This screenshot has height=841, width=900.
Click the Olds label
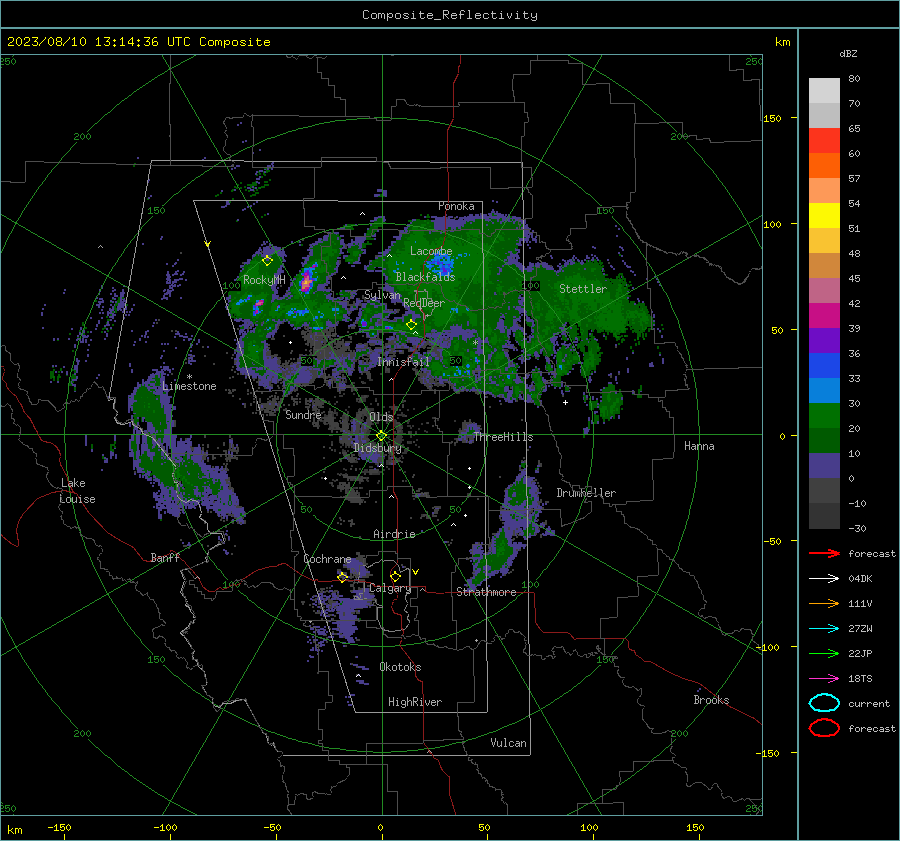381,417
